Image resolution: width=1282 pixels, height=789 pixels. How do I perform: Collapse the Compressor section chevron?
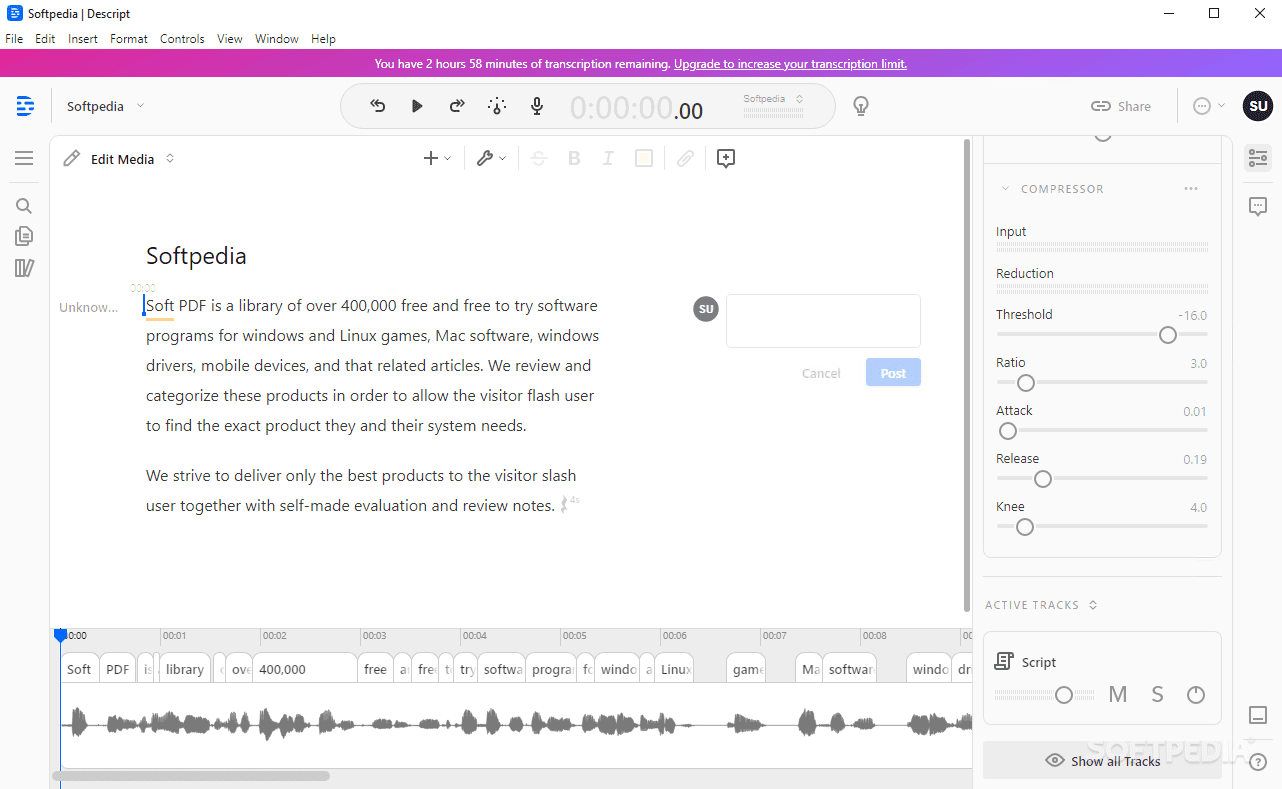pyautogui.click(x=1005, y=188)
